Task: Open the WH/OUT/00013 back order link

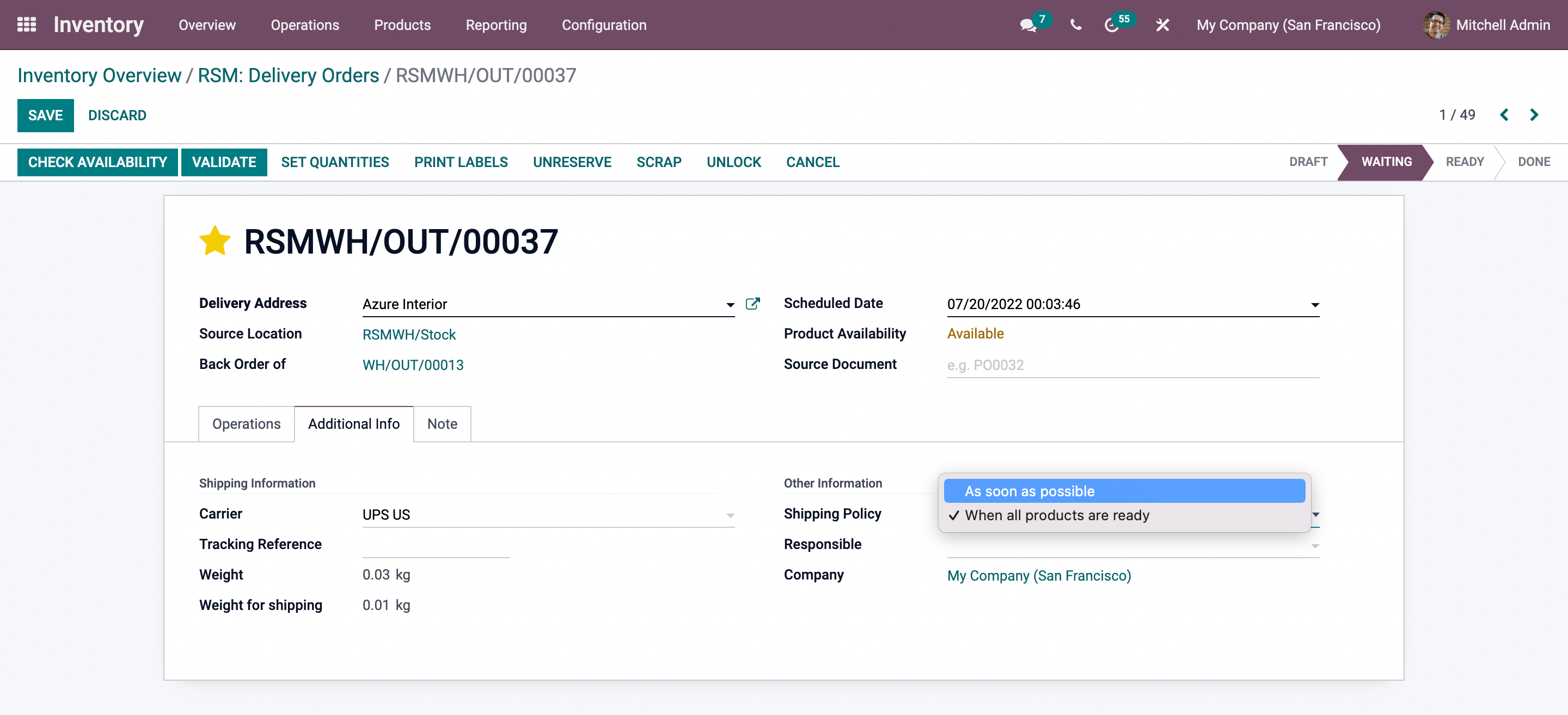Action: pos(413,365)
